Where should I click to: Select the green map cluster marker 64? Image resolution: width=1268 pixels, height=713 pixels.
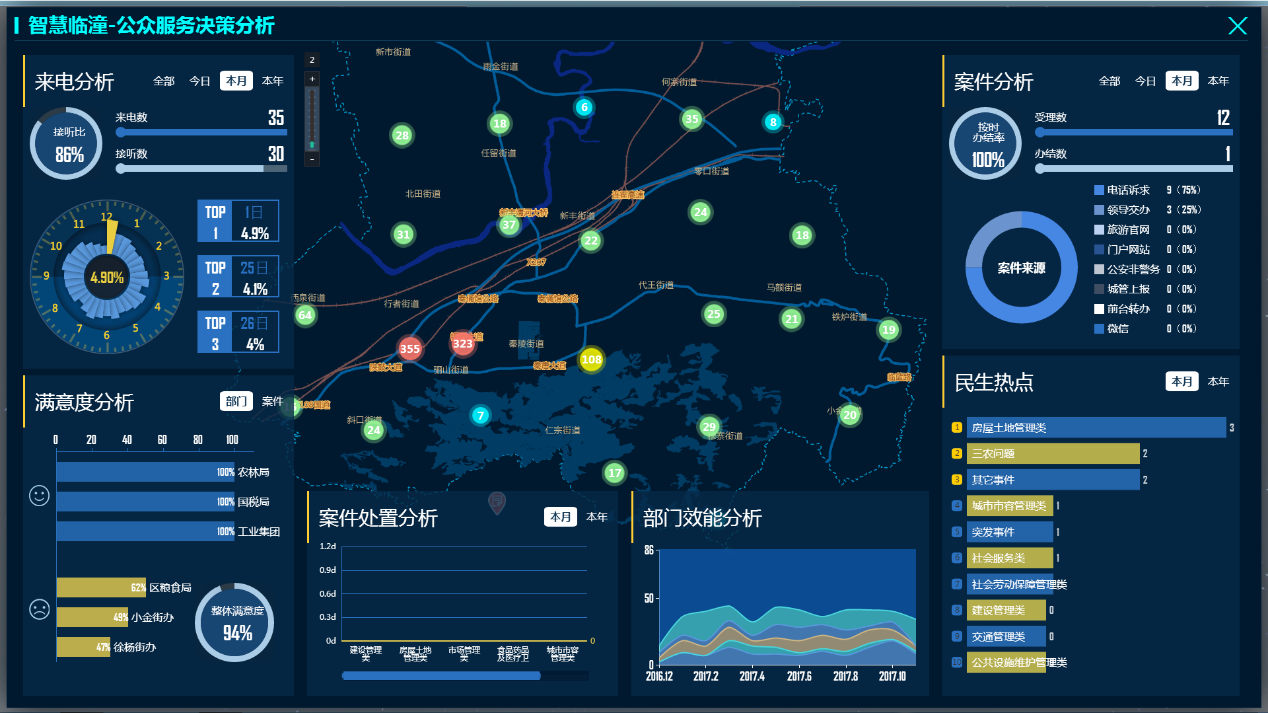click(x=305, y=315)
